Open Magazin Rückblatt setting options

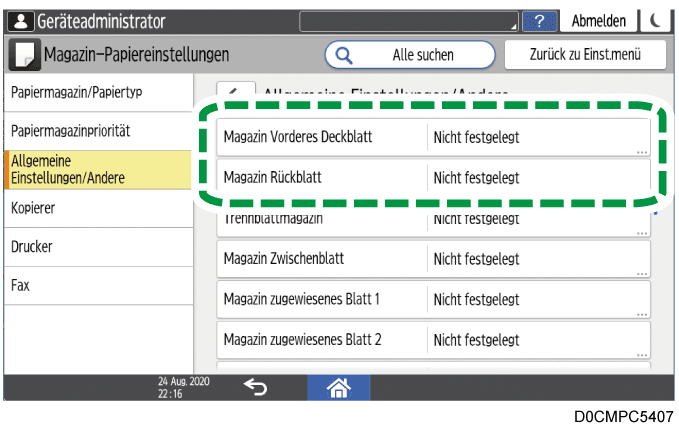[x=433, y=178]
